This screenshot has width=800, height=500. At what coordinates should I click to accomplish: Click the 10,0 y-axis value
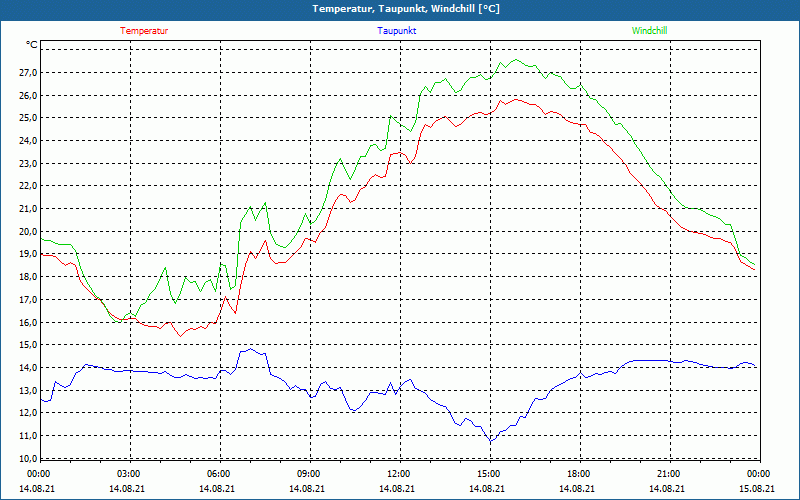[29, 458]
